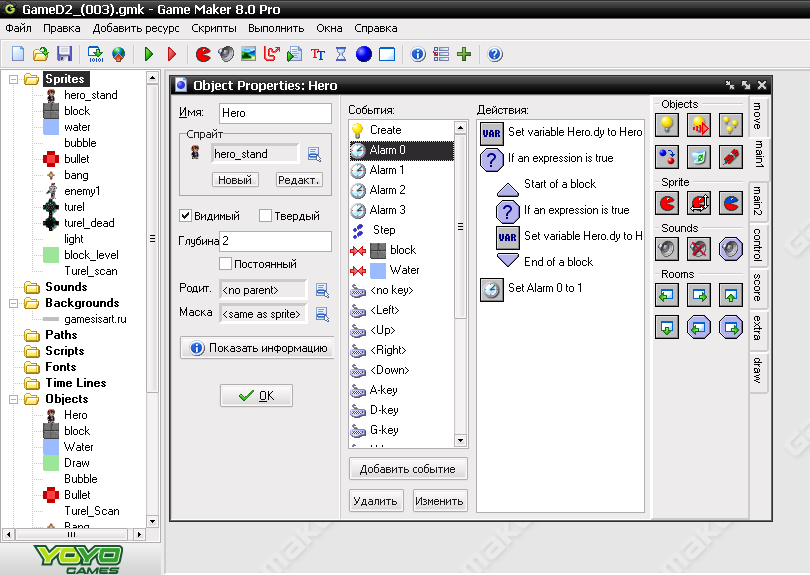Image resolution: width=810 pixels, height=575 pixels.
Task: Pick the Play Sound speaker action
Action: pos(667,249)
